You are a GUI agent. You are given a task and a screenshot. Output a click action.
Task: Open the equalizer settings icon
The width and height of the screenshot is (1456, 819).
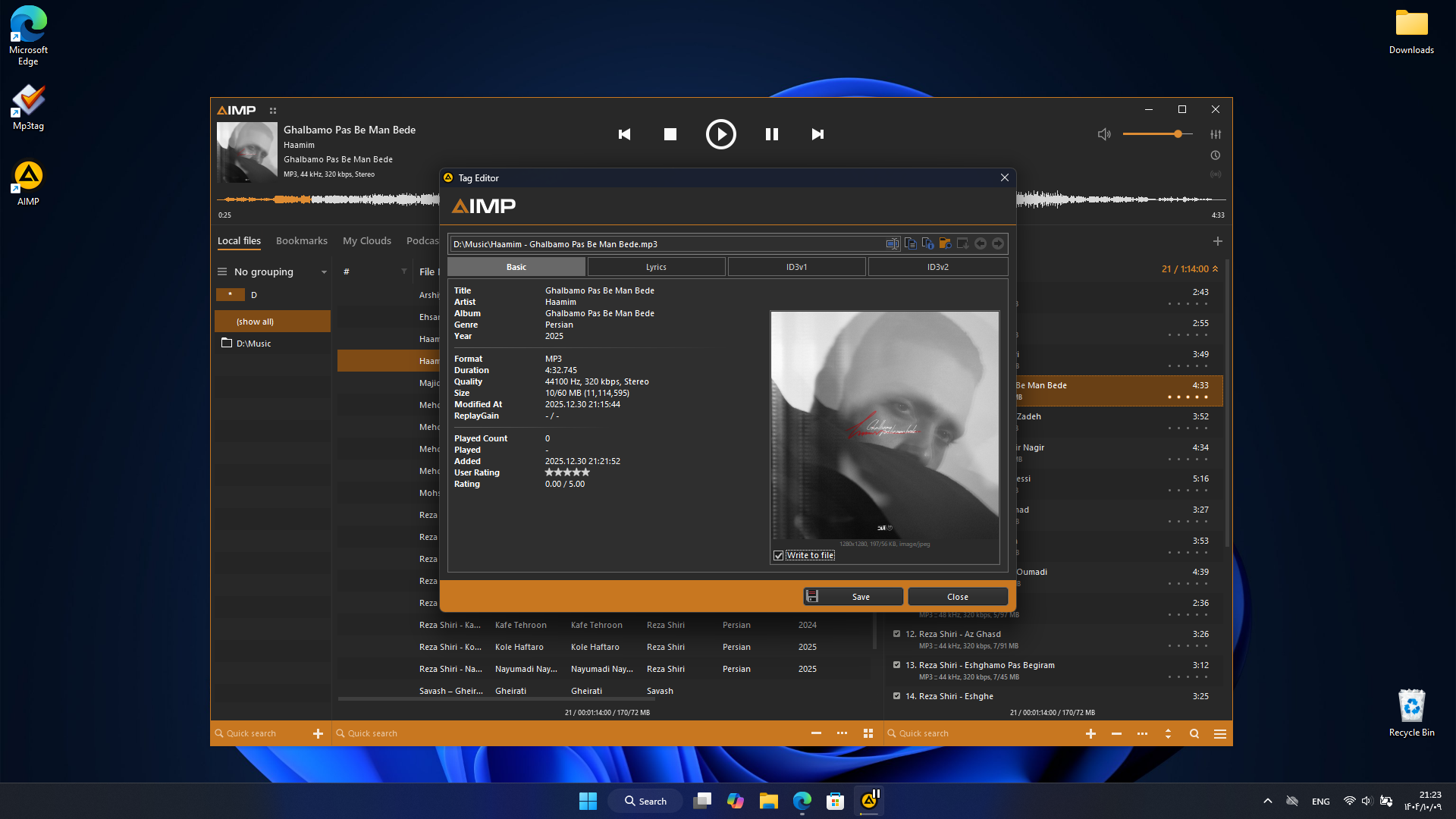(x=1216, y=134)
